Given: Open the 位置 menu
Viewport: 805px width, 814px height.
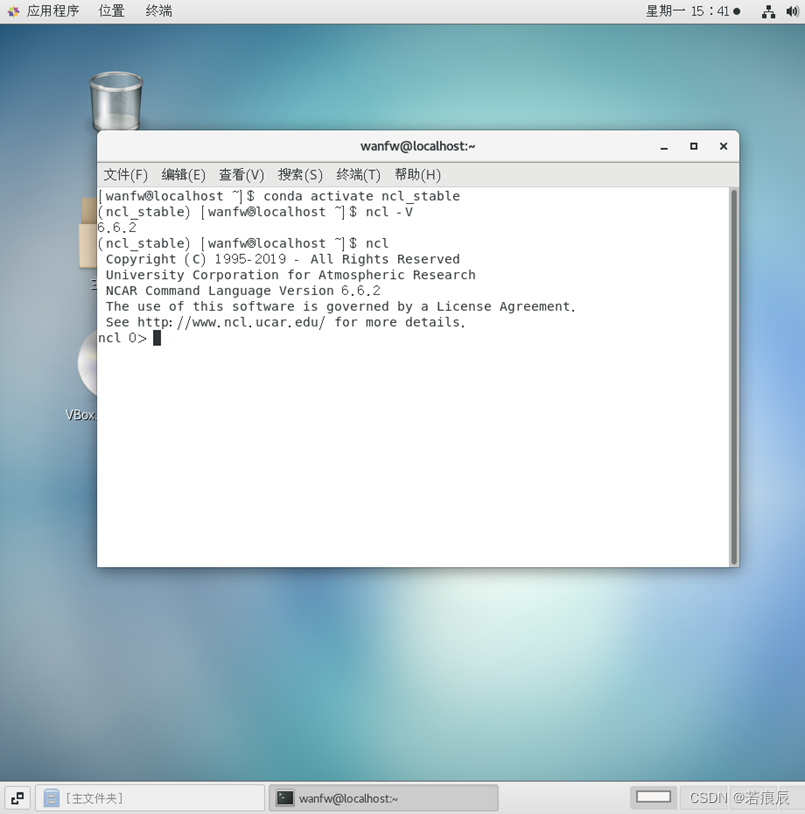Looking at the screenshot, I should [x=111, y=12].
